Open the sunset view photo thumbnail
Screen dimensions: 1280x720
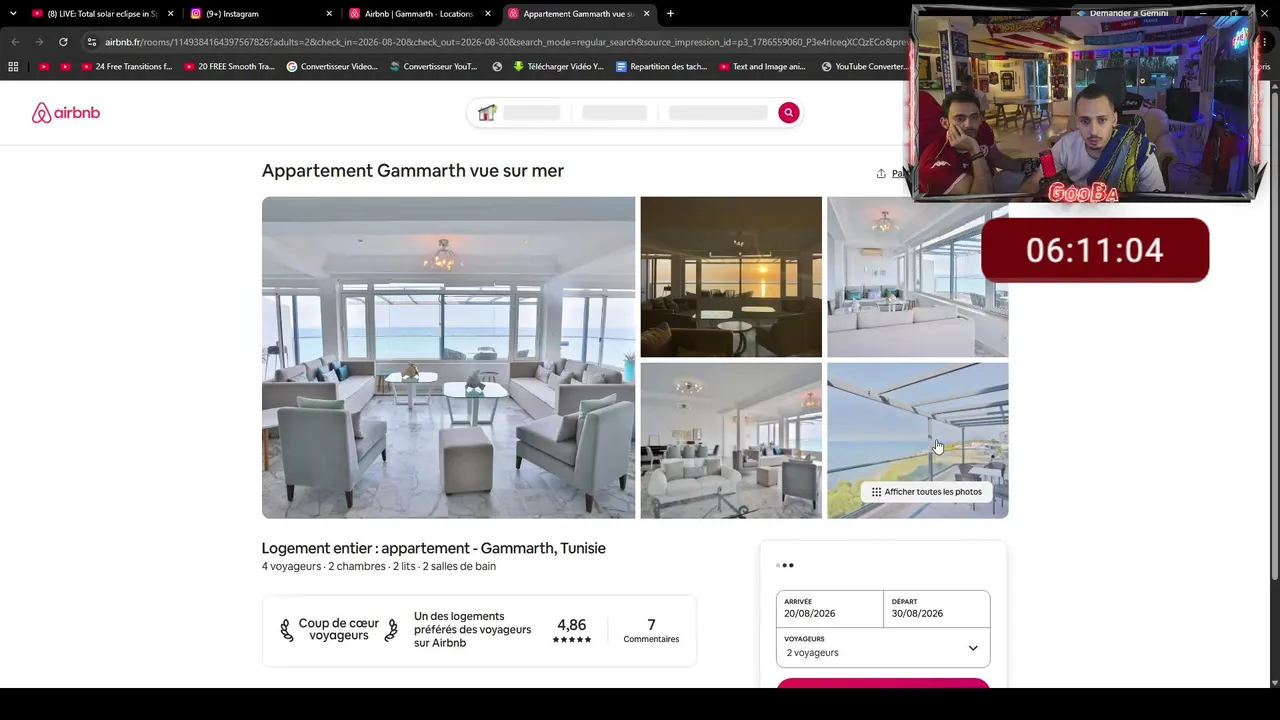[x=731, y=277]
